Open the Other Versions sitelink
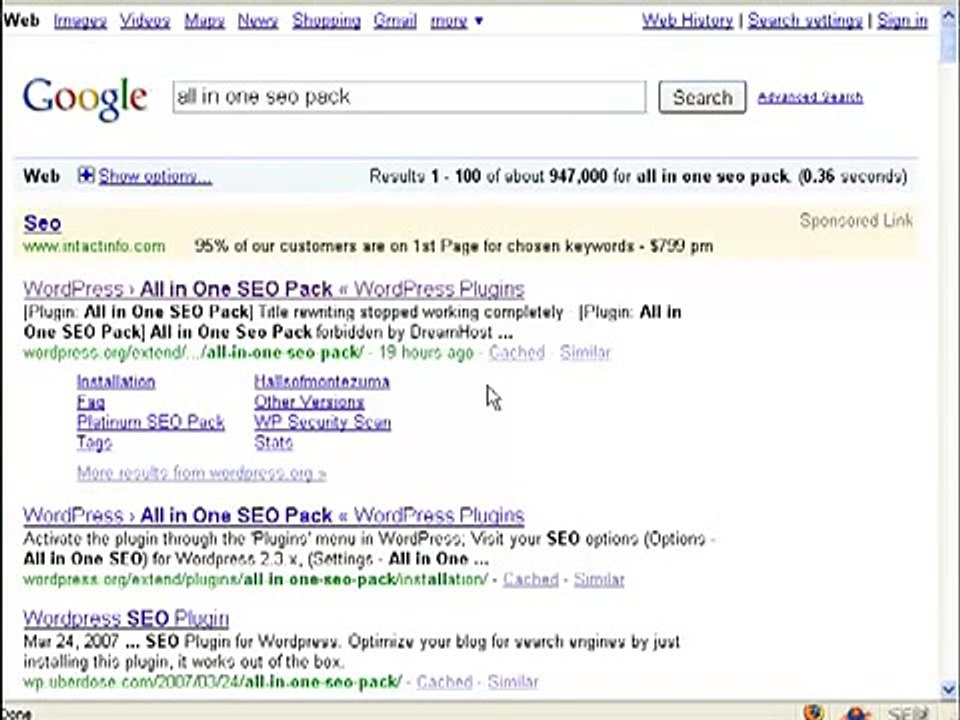The width and height of the screenshot is (960, 720). pyautogui.click(x=309, y=402)
